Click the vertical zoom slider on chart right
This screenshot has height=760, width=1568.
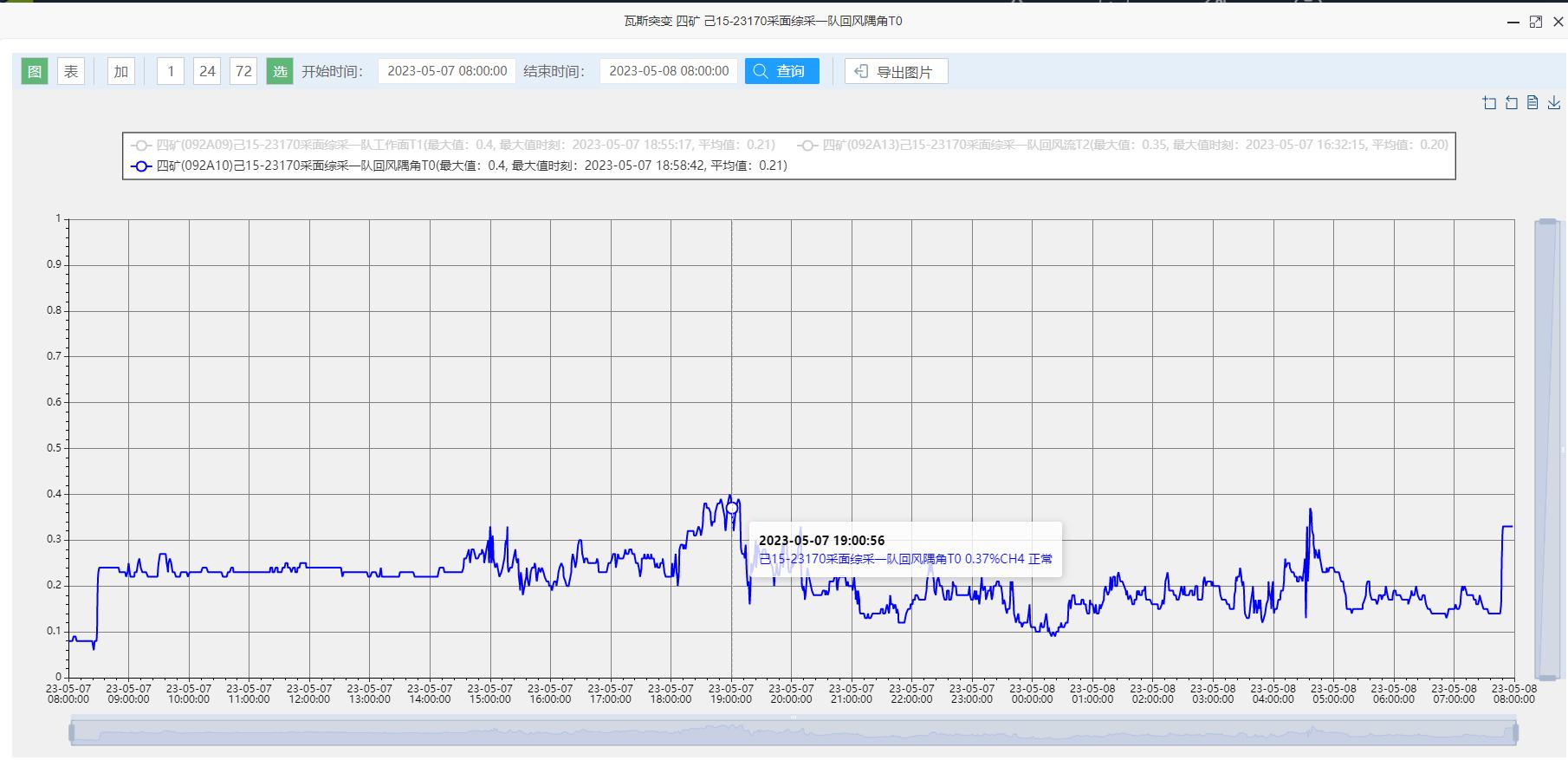tap(1547, 449)
